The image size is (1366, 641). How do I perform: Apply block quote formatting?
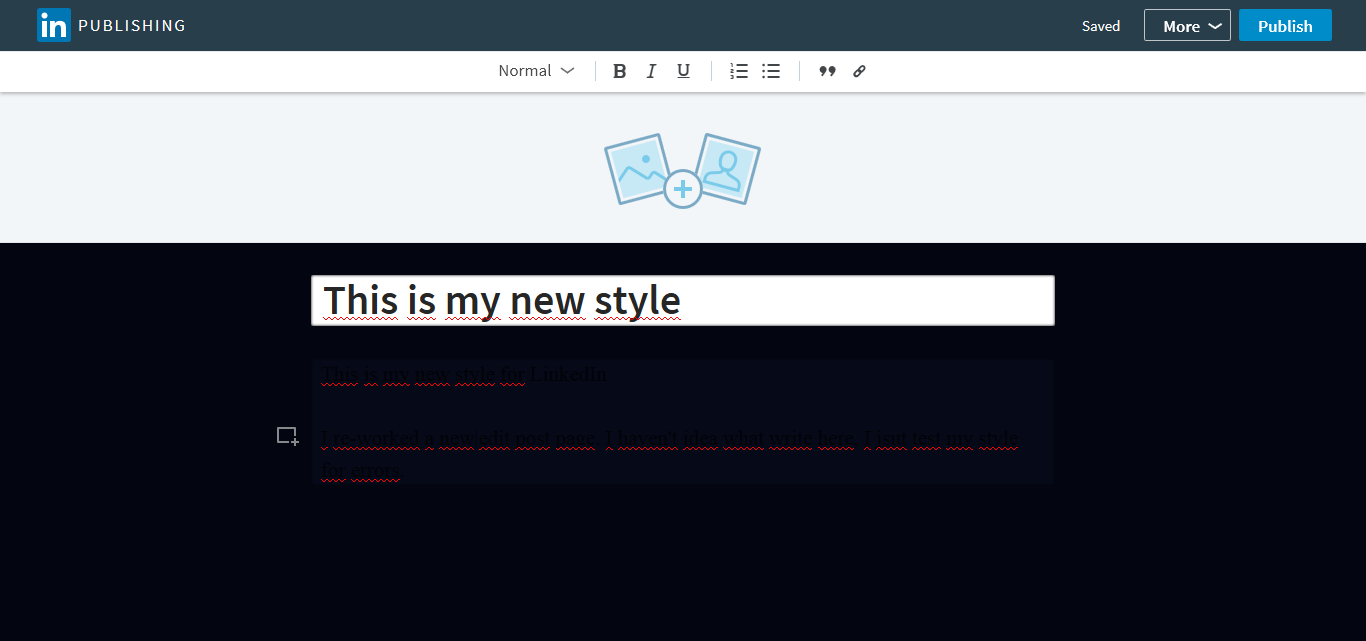click(827, 71)
